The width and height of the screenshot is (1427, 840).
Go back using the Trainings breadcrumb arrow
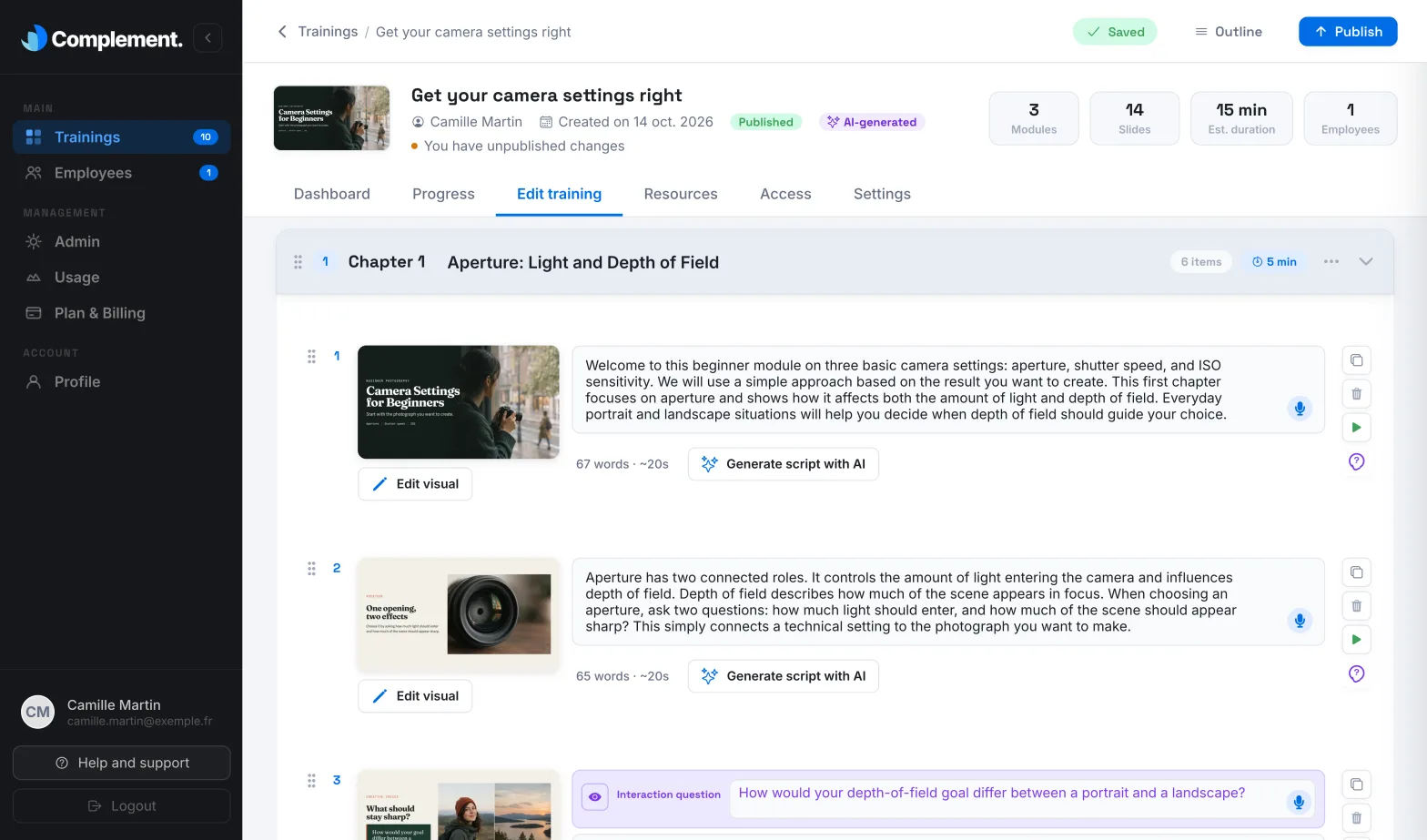[x=282, y=32]
